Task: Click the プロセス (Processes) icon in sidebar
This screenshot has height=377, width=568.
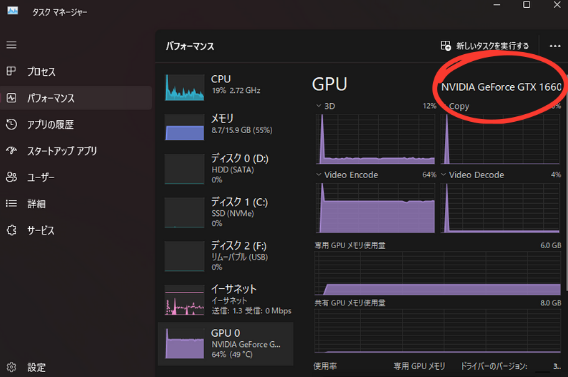Action: pos(11,71)
